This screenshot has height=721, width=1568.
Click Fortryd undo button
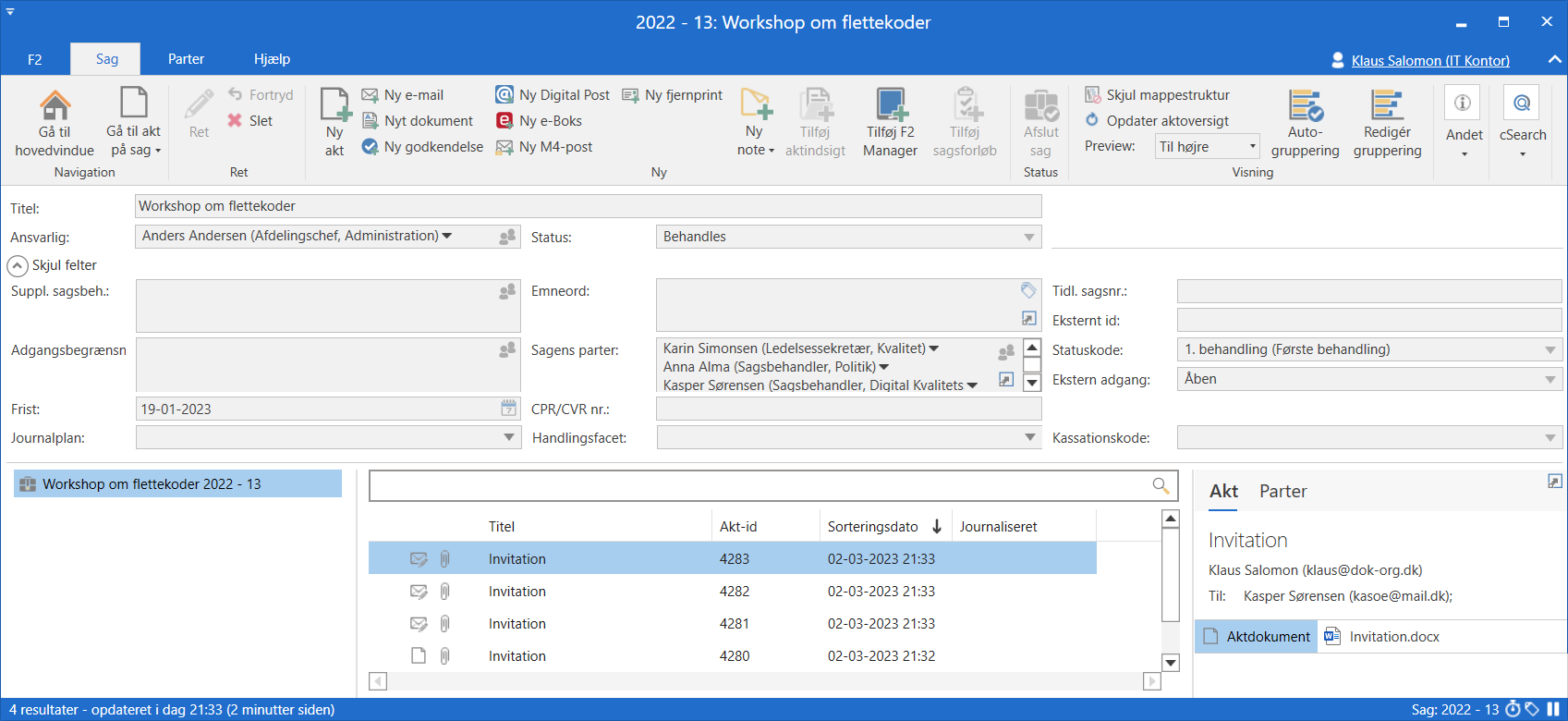pyautogui.click(x=261, y=94)
